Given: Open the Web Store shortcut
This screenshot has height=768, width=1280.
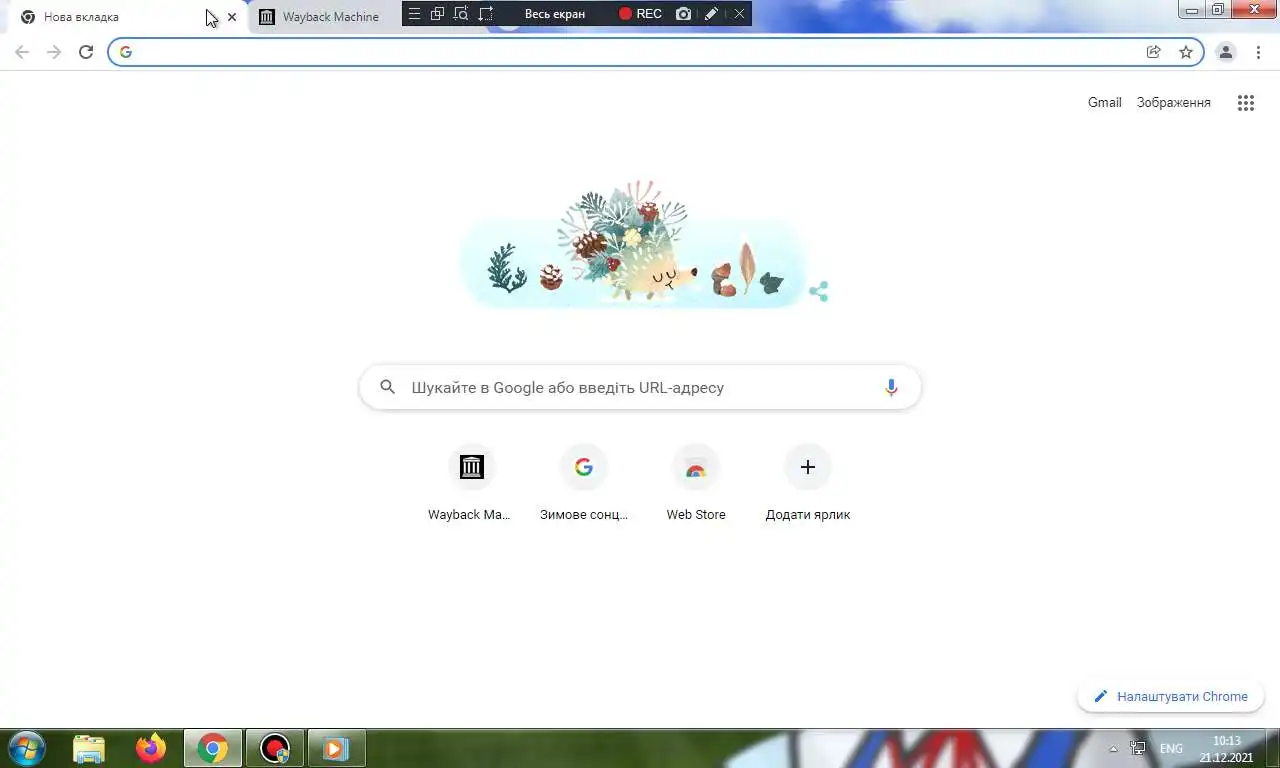Looking at the screenshot, I should pos(696,483).
